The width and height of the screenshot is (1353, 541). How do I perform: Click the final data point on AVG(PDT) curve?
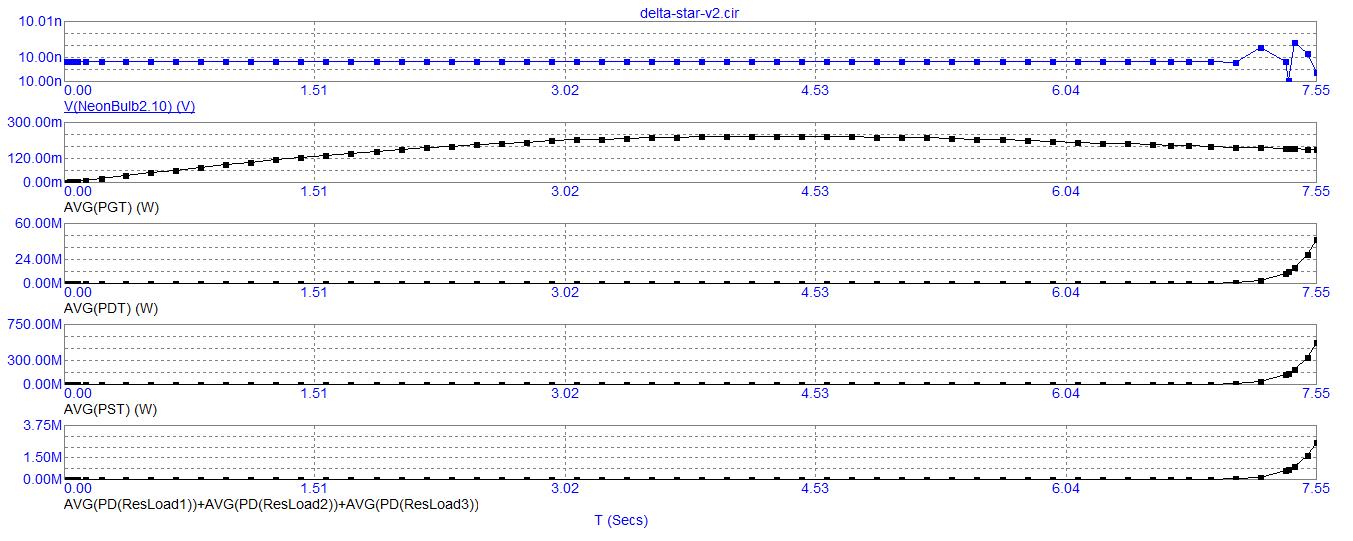click(1316, 240)
